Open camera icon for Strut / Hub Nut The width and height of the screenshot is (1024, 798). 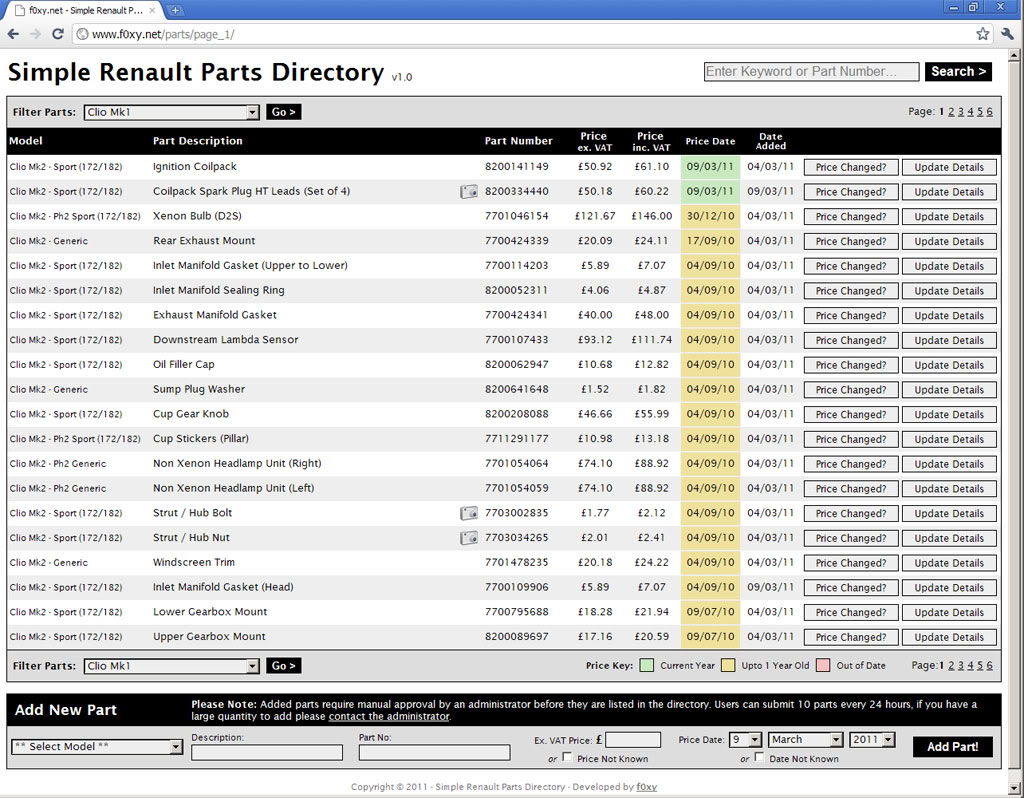coord(469,538)
